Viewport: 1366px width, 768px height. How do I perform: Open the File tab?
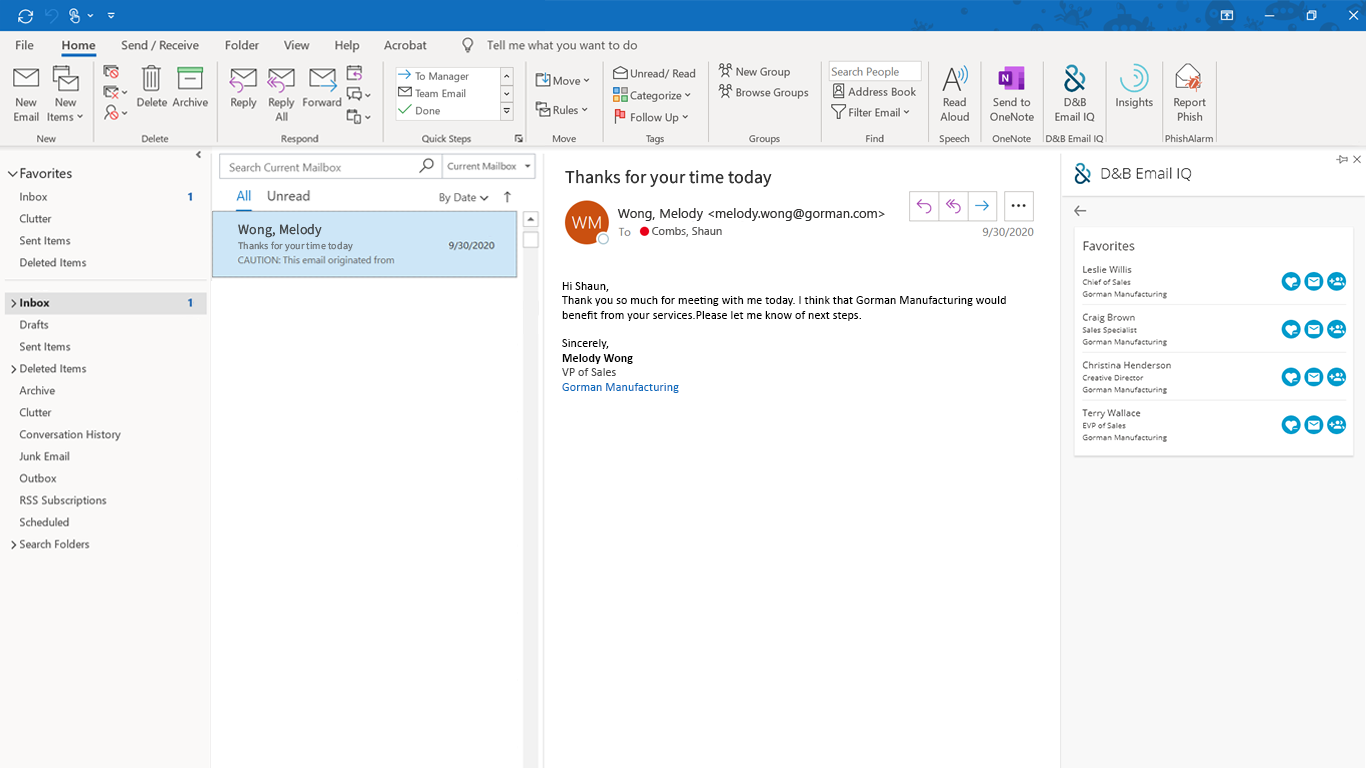click(x=25, y=45)
